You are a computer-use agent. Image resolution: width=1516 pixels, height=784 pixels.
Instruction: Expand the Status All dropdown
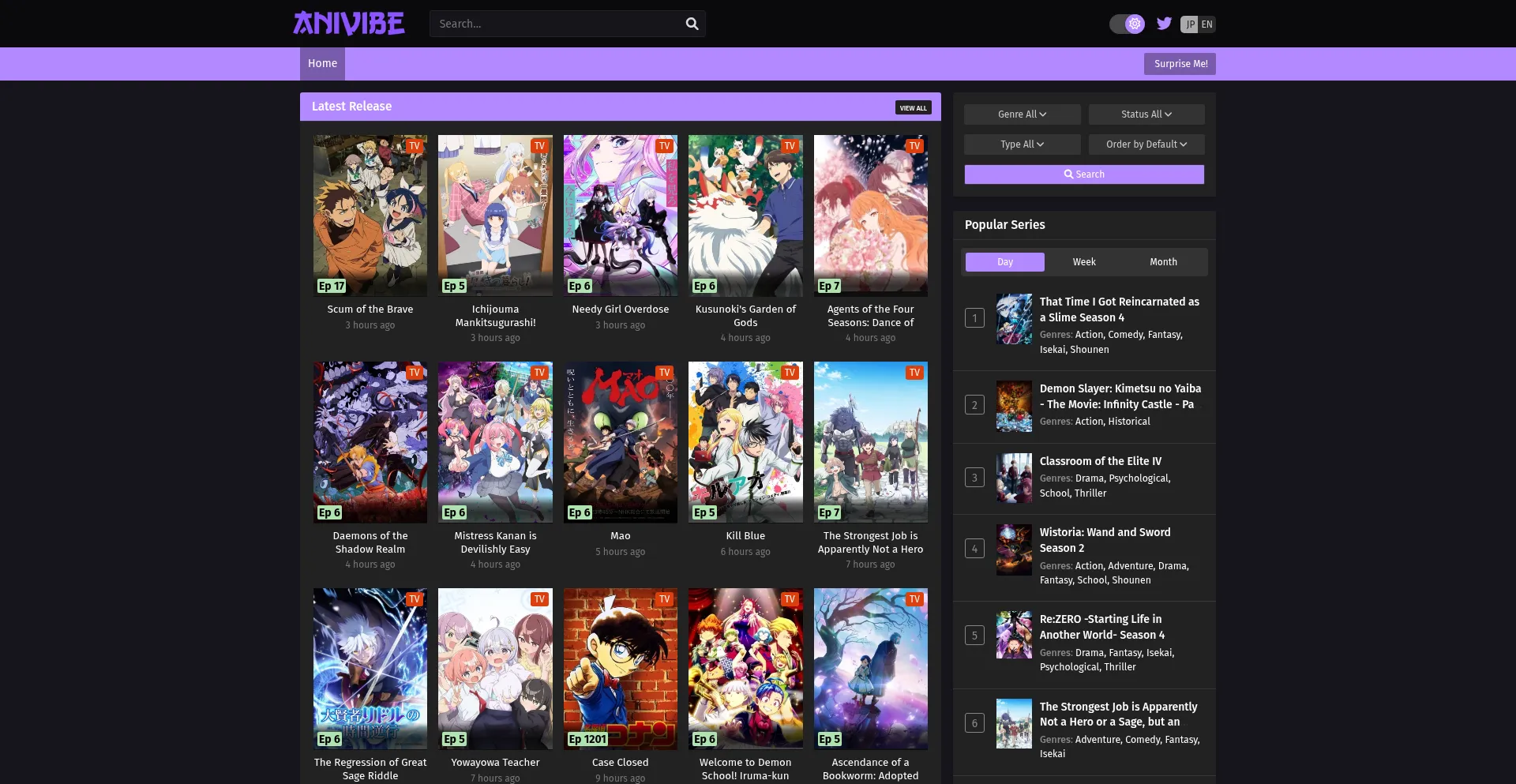[x=1146, y=114]
